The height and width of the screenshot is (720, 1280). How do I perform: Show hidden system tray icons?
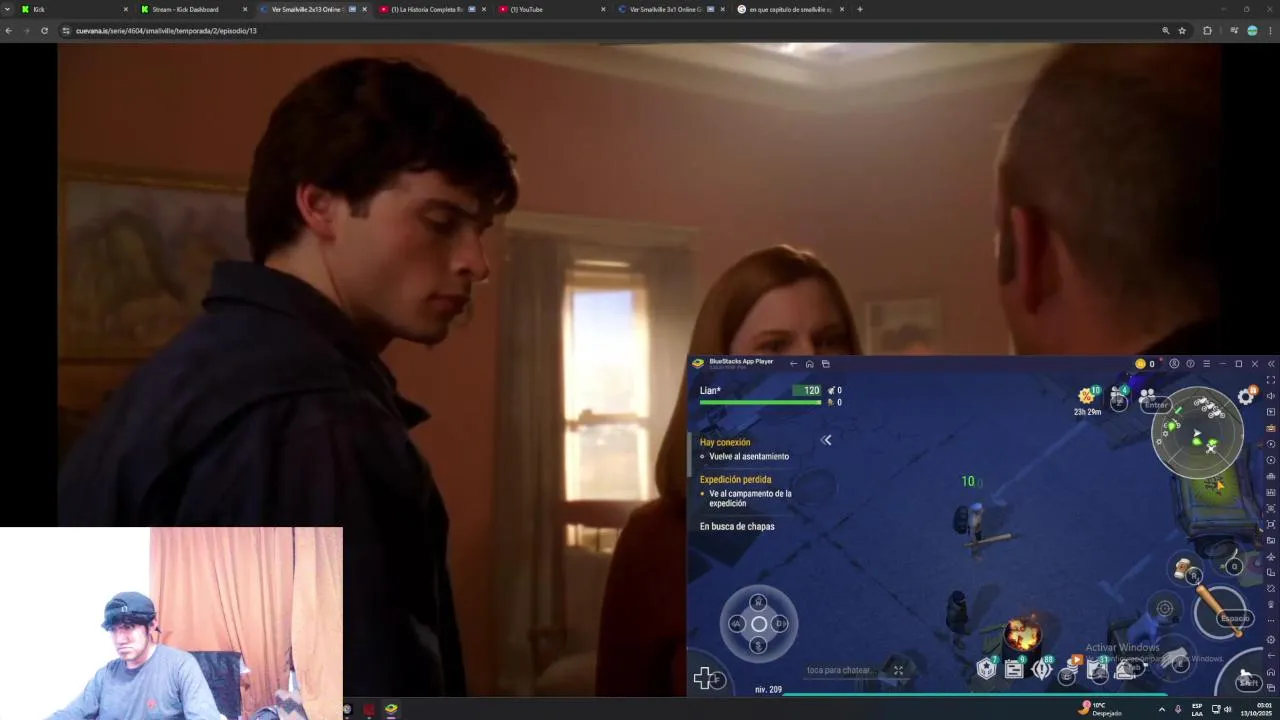1161,709
